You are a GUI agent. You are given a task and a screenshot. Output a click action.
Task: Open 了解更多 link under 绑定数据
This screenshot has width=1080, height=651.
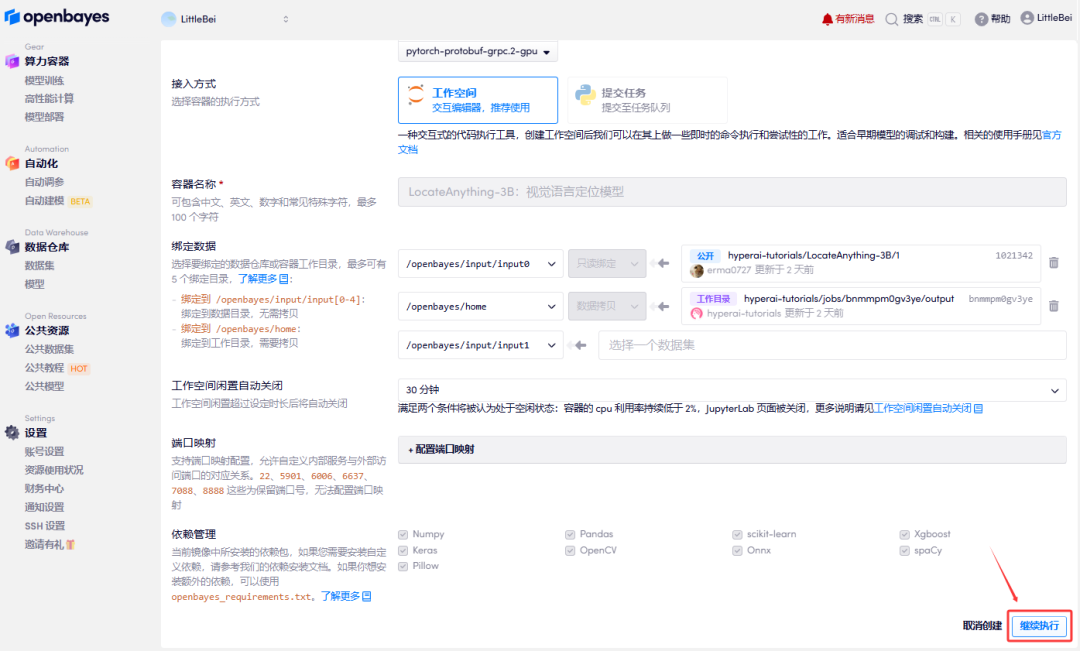point(263,278)
